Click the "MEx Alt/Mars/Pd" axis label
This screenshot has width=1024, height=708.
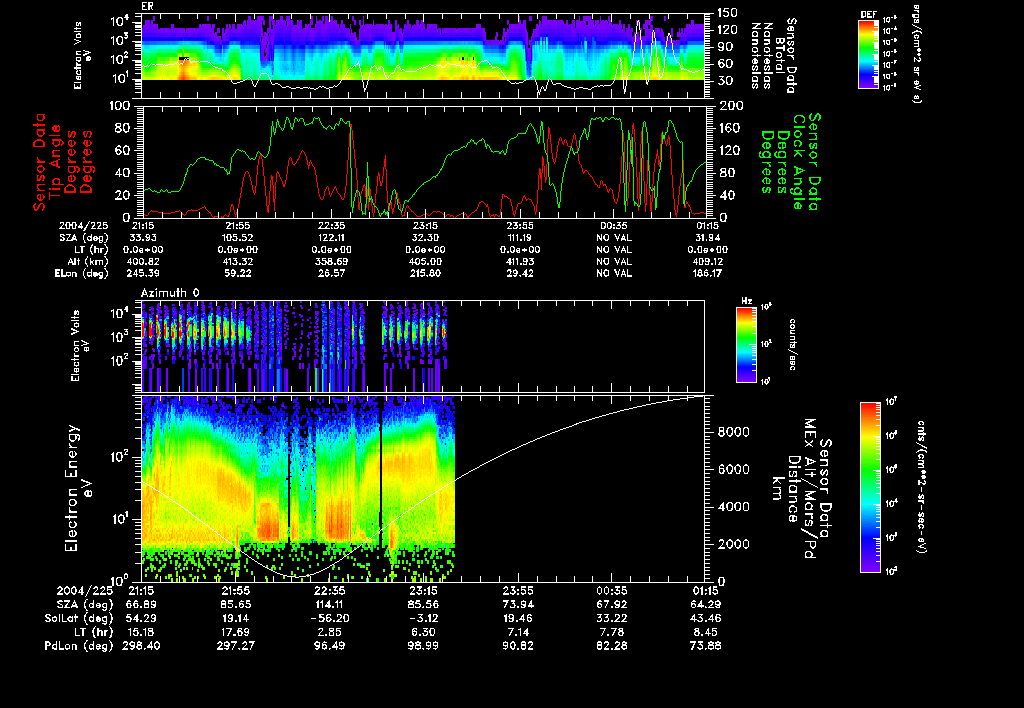(809, 489)
